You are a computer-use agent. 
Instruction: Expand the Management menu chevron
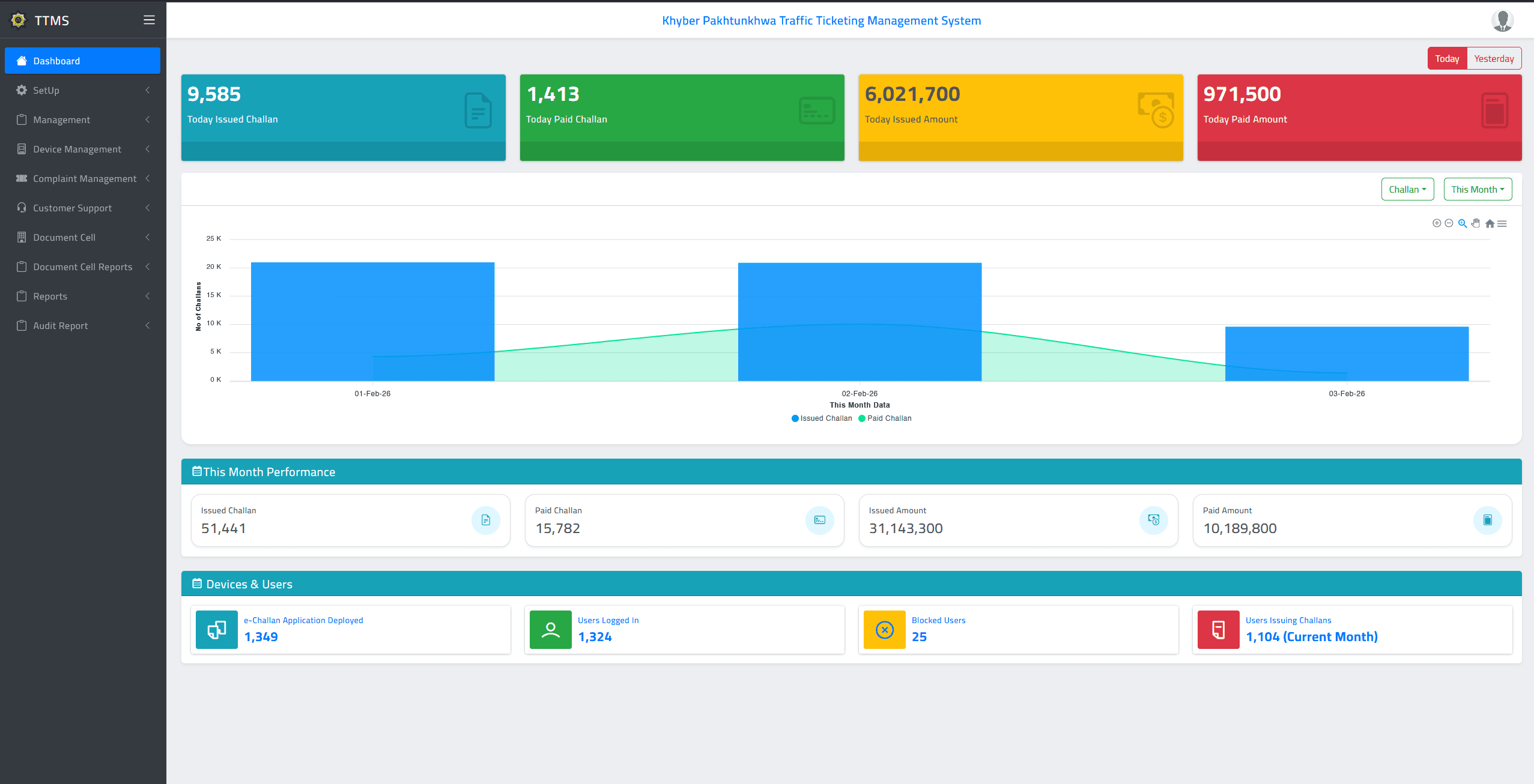click(x=148, y=119)
